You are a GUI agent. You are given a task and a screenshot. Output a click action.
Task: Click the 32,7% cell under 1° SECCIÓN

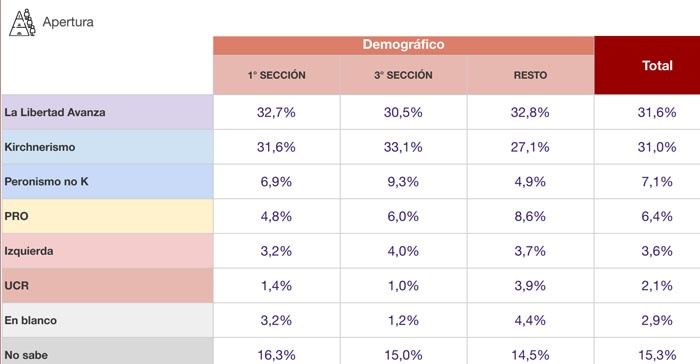pos(277,112)
